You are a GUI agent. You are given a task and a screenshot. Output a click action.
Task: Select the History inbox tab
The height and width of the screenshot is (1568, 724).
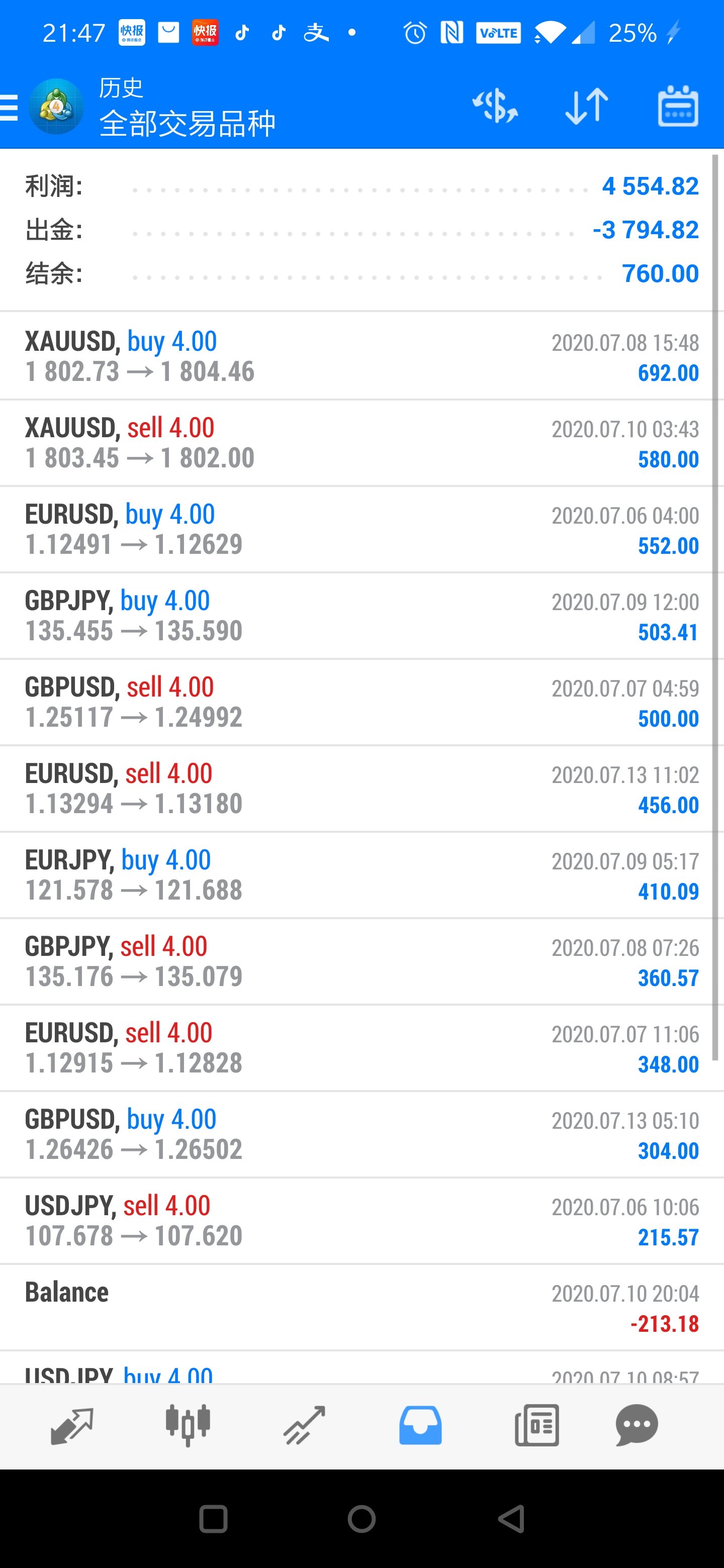420,1425
